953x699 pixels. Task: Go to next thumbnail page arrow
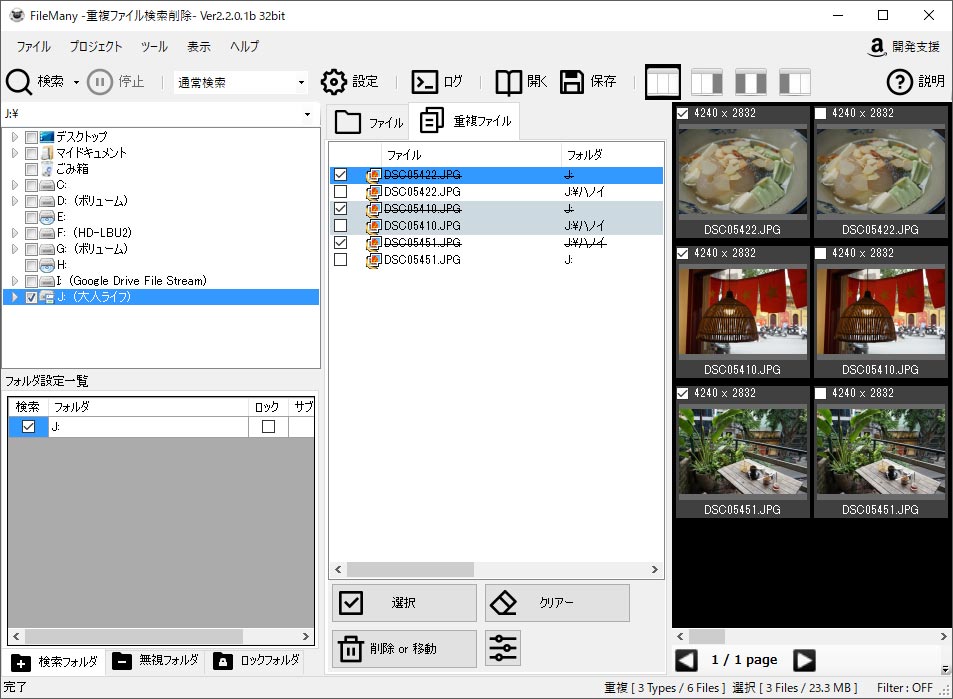[x=804, y=660]
